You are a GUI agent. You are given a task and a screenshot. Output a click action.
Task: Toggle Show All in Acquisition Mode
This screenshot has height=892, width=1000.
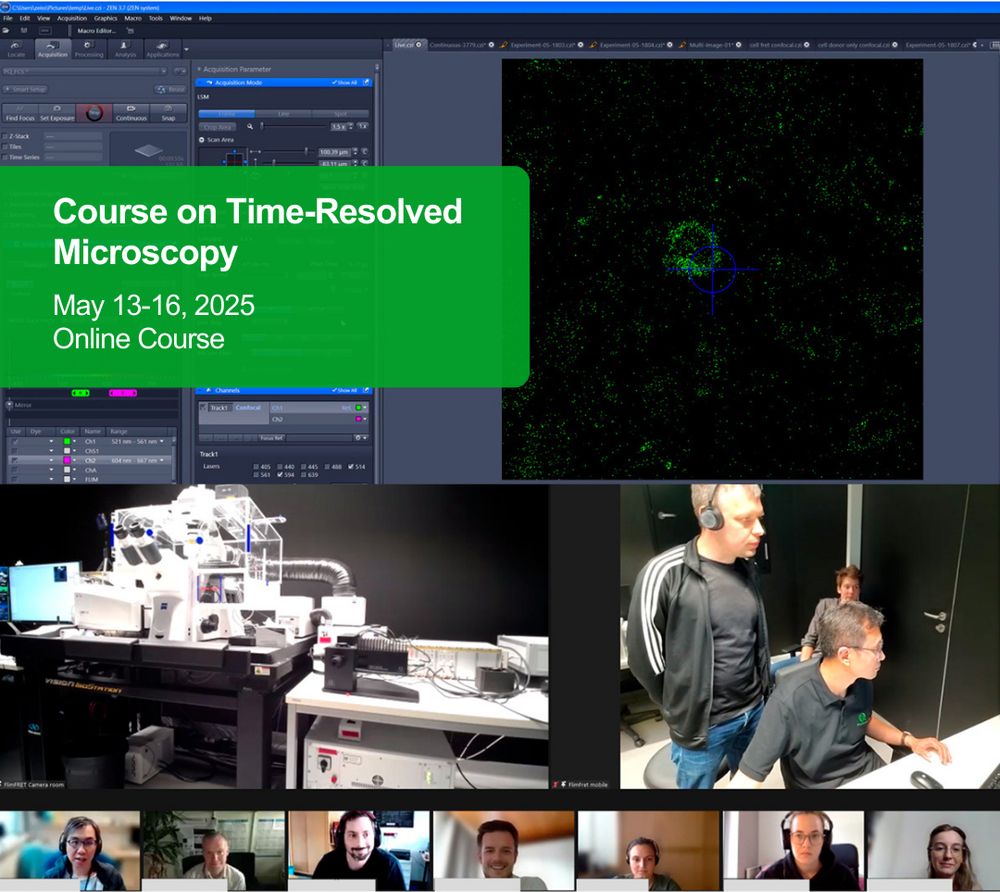pos(345,83)
